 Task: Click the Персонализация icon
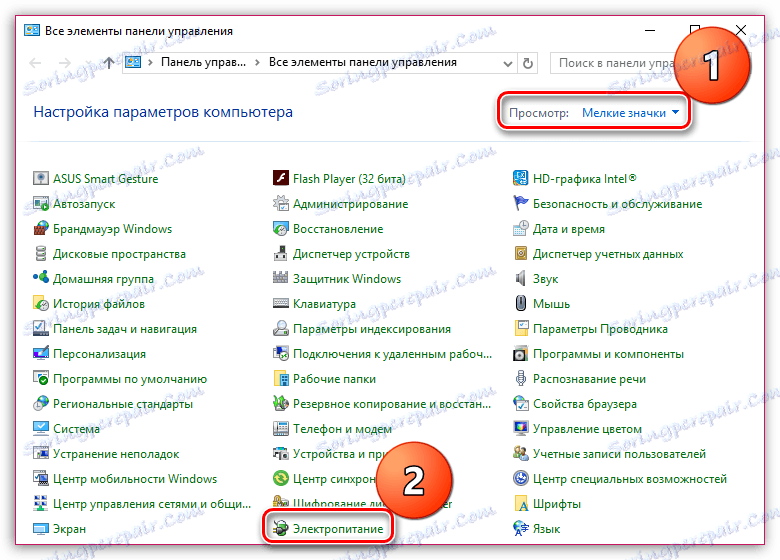coord(41,353)
